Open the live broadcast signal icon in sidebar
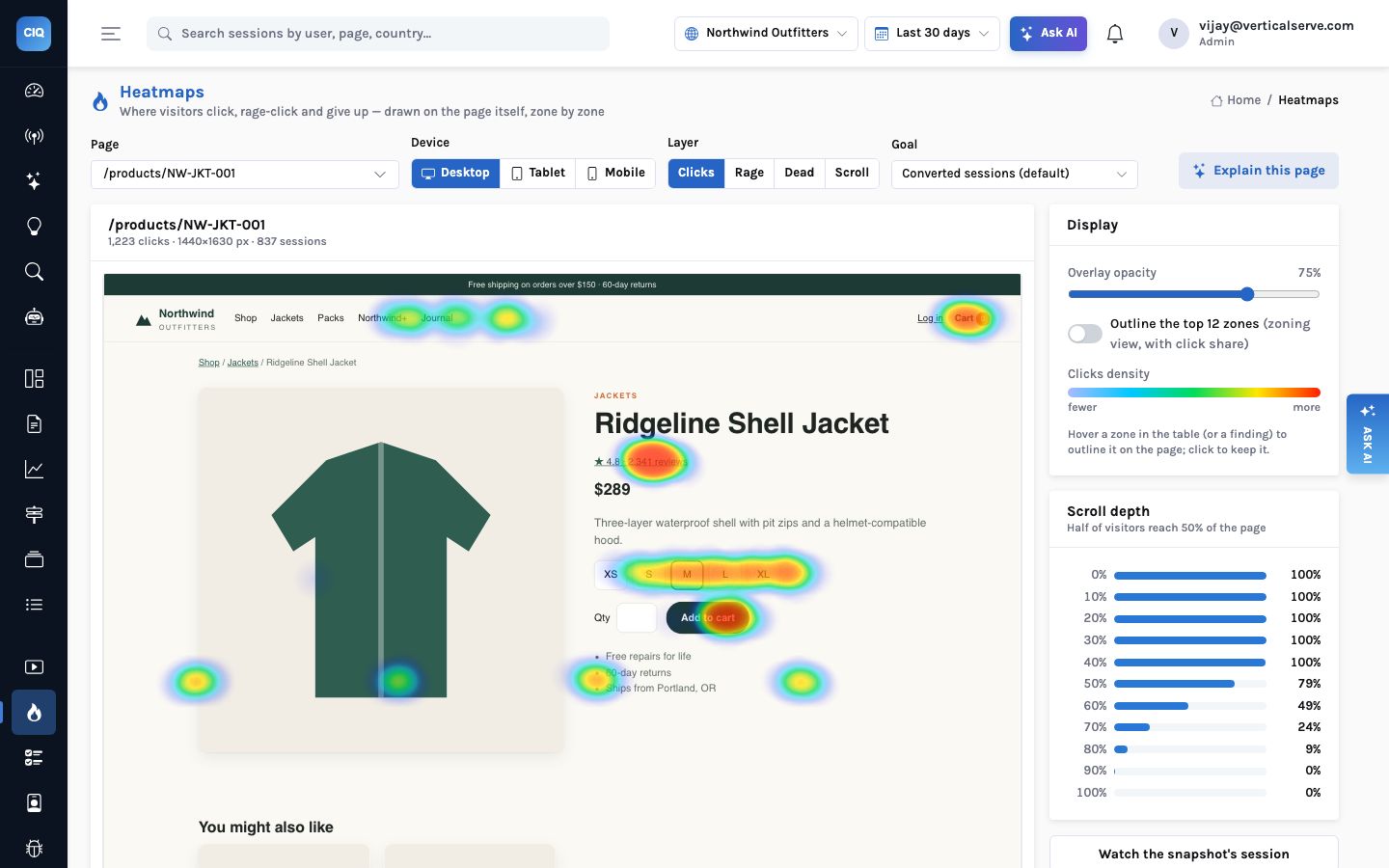 click(x=34, y=136)
